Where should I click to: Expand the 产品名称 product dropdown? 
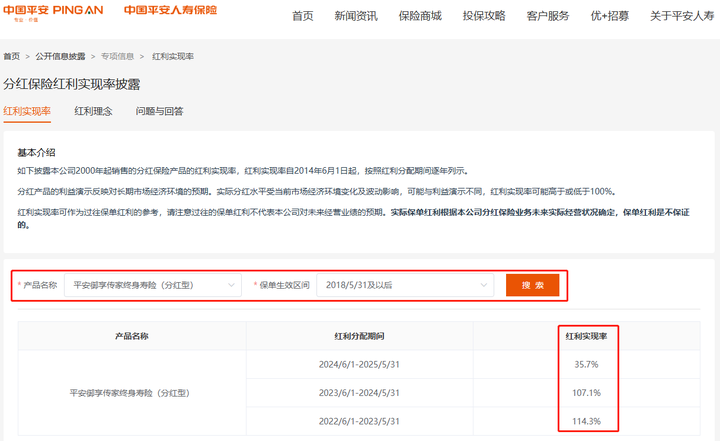pos(150,285)
